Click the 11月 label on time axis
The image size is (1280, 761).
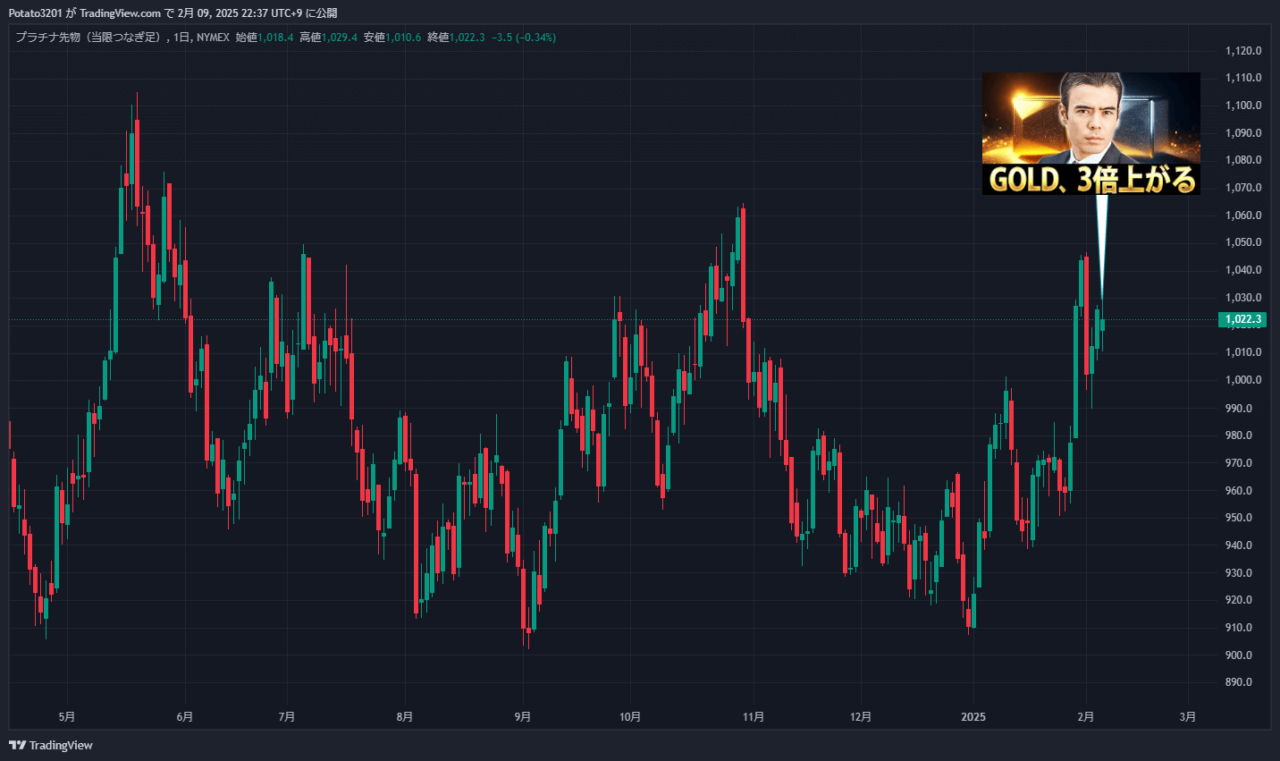[753, 717]
